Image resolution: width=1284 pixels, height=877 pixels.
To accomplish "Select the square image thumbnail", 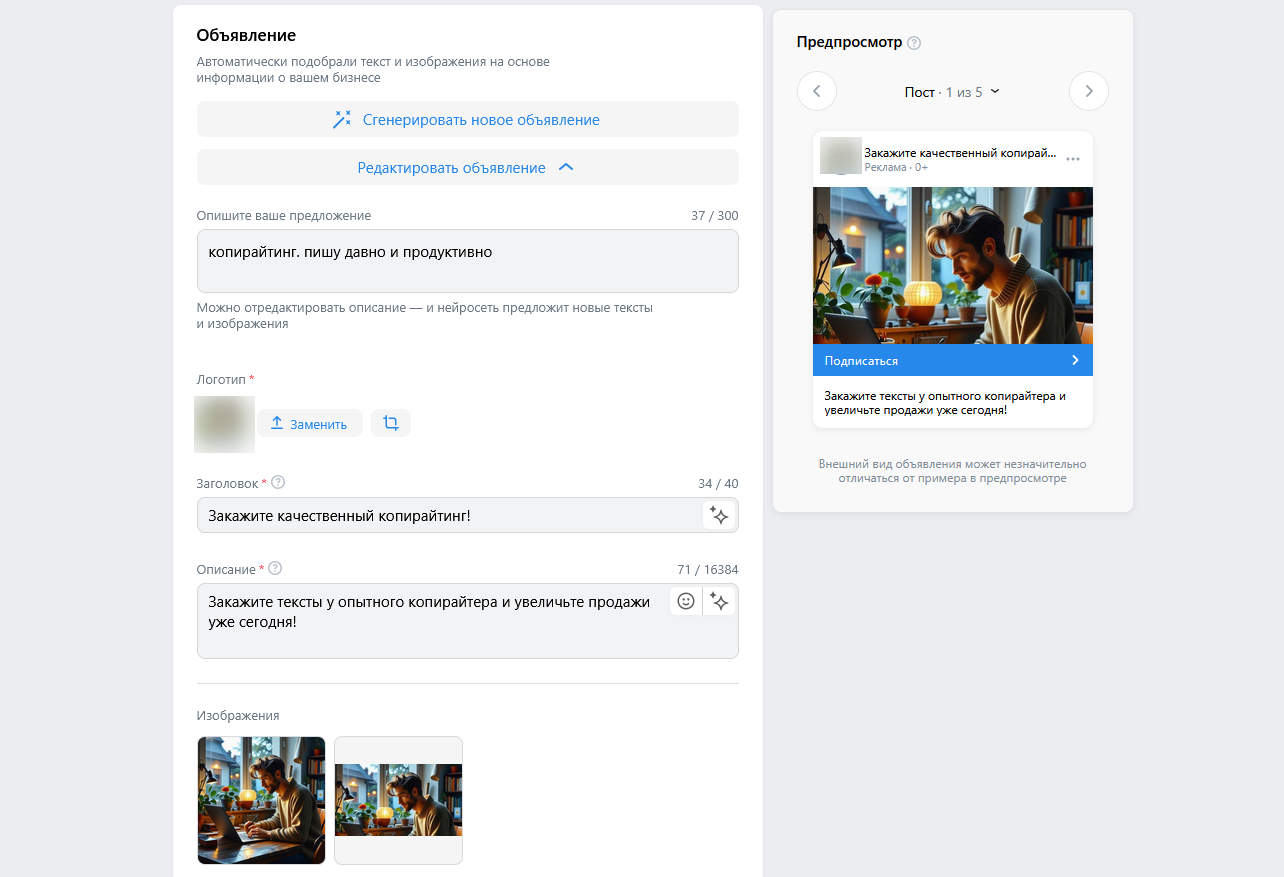I will coord(261,800).
